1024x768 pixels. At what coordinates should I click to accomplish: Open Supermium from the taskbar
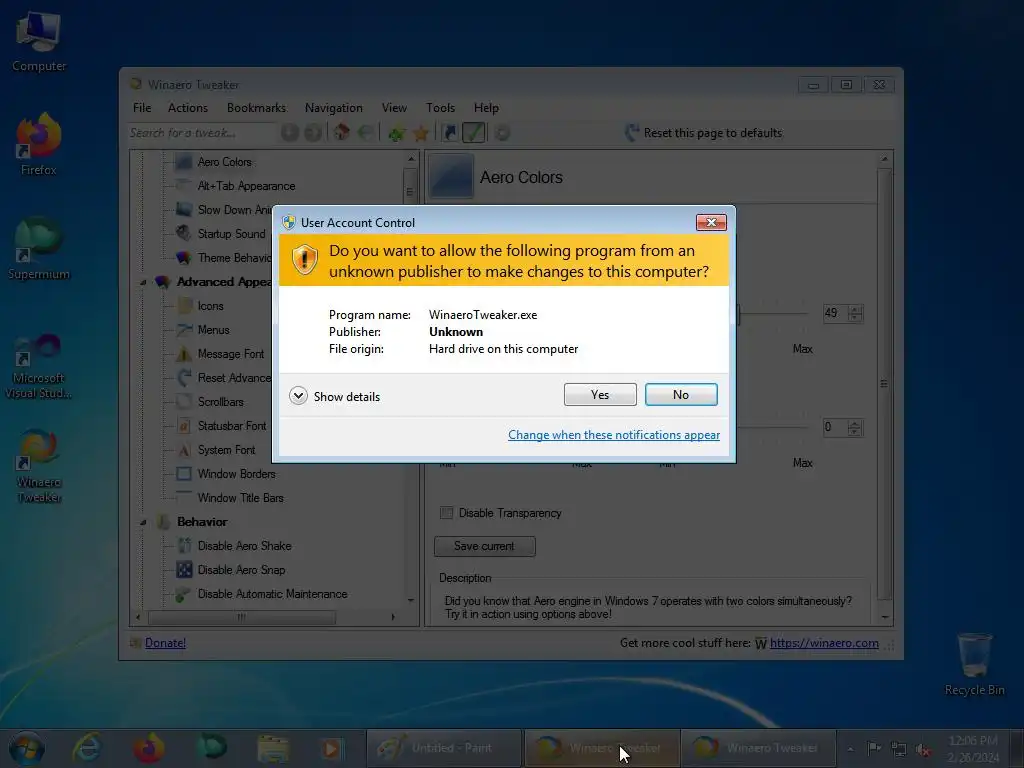pos(211,748)
